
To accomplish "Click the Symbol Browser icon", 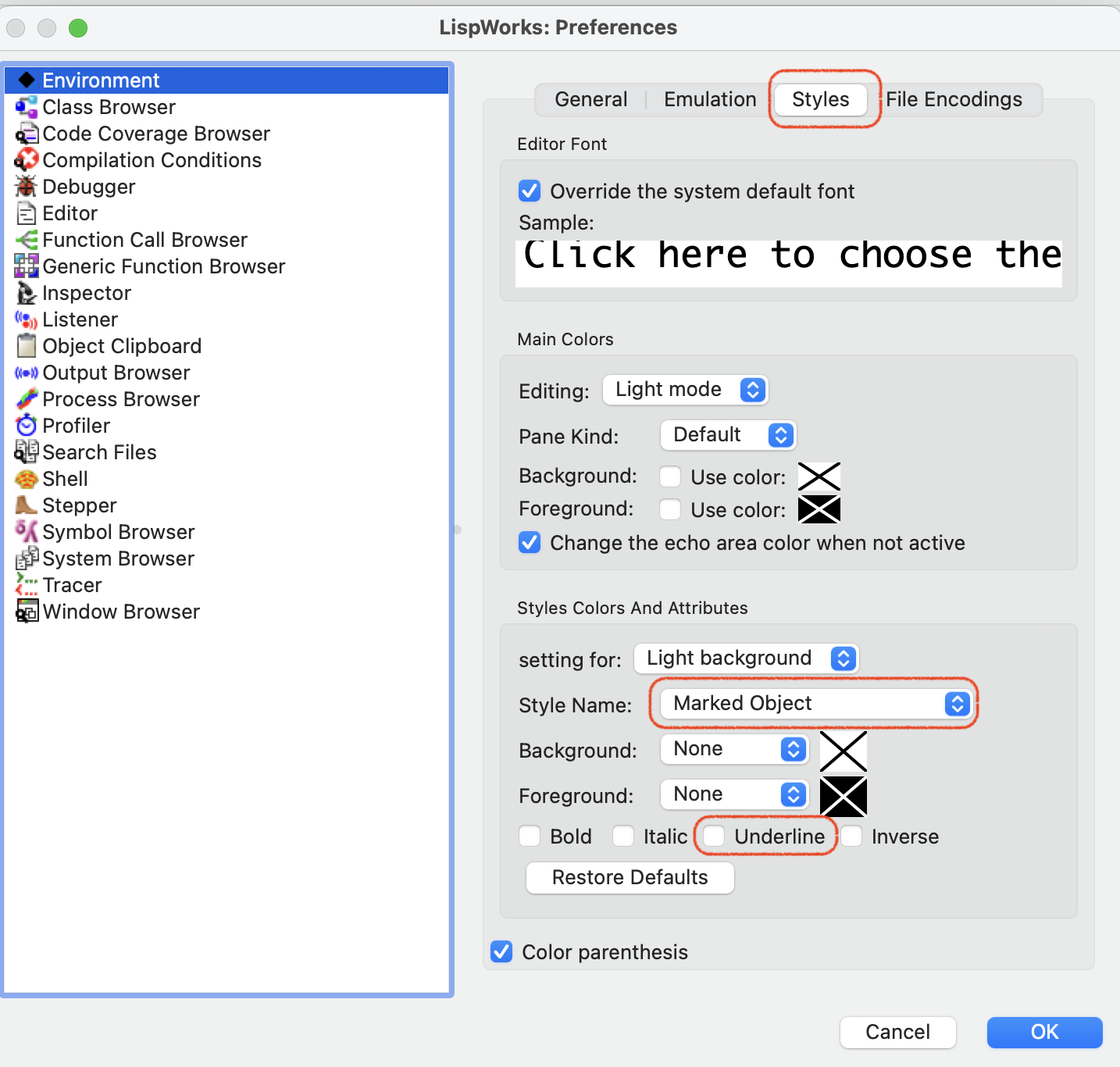I will [x=27, y=531].
